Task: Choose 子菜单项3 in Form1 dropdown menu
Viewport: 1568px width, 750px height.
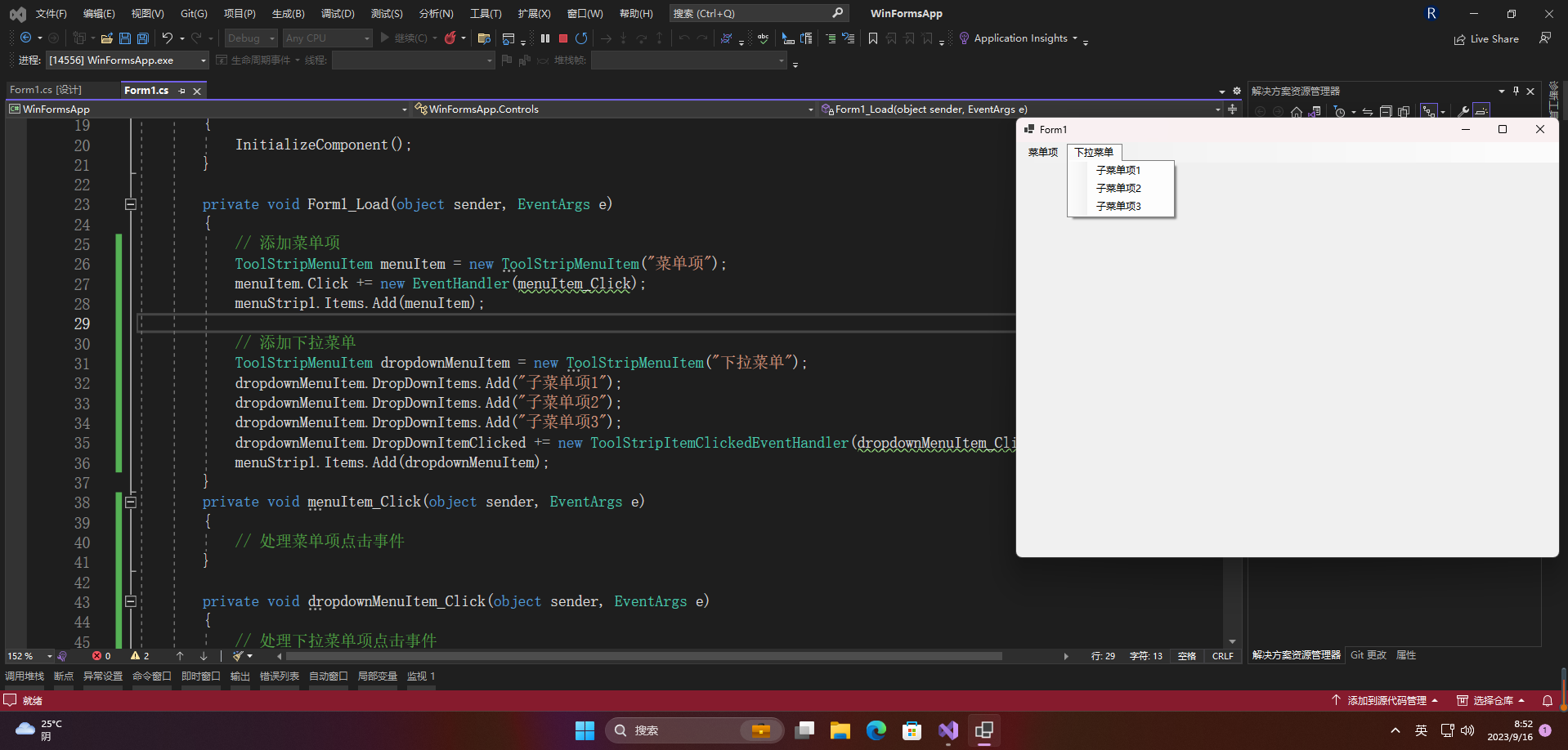Action: (1121, 206)
